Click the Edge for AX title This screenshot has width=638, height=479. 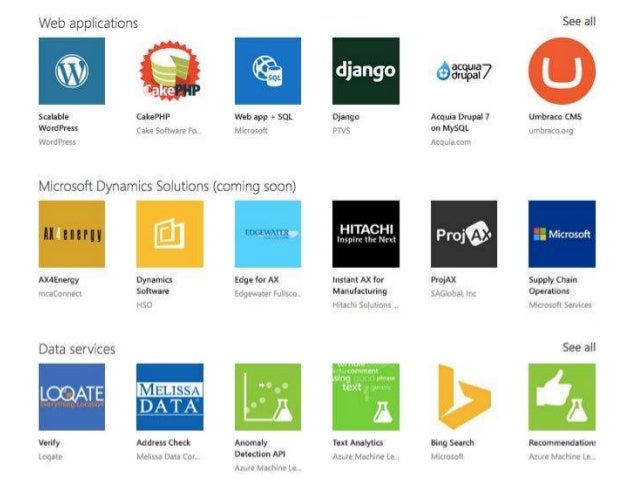(x=256, y=280)
